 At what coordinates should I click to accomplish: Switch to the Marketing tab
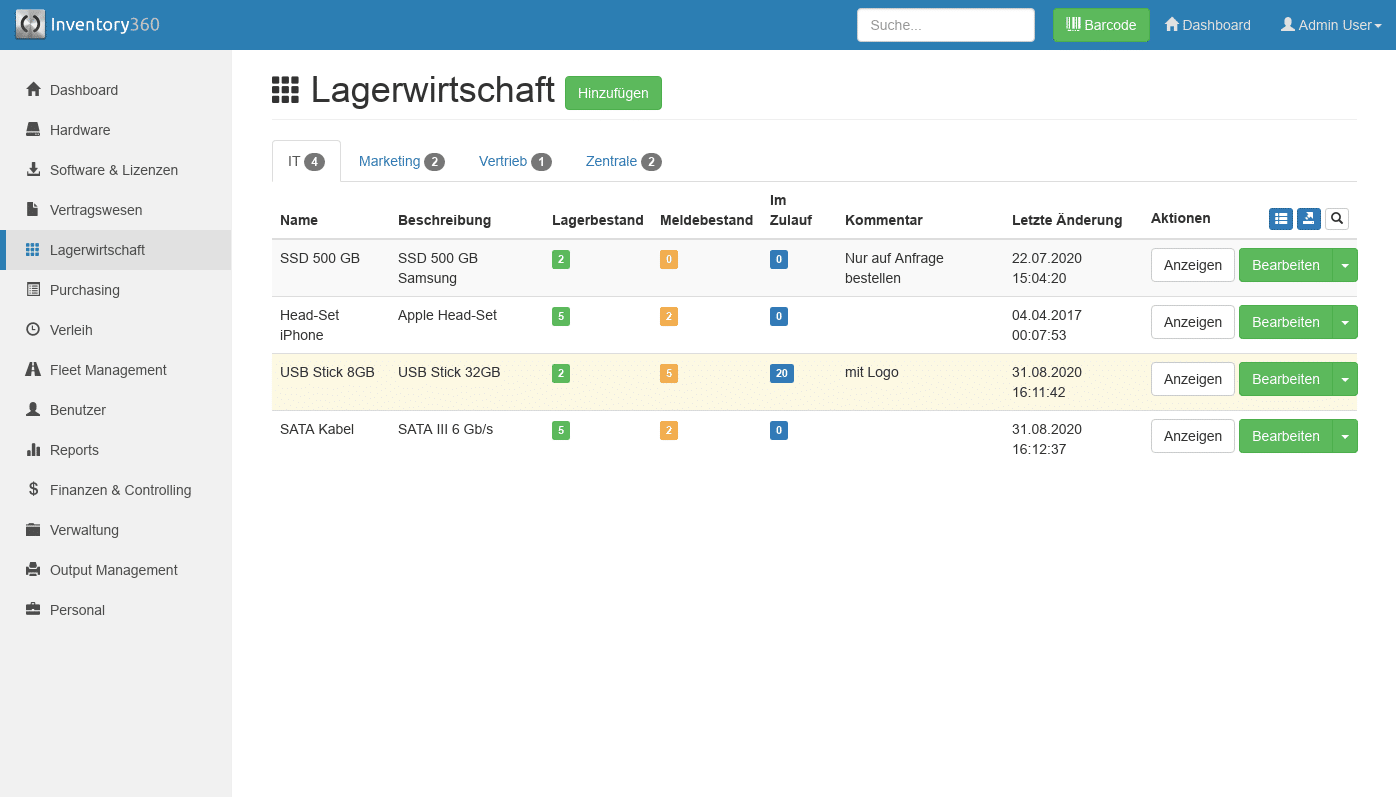(400, 161)
